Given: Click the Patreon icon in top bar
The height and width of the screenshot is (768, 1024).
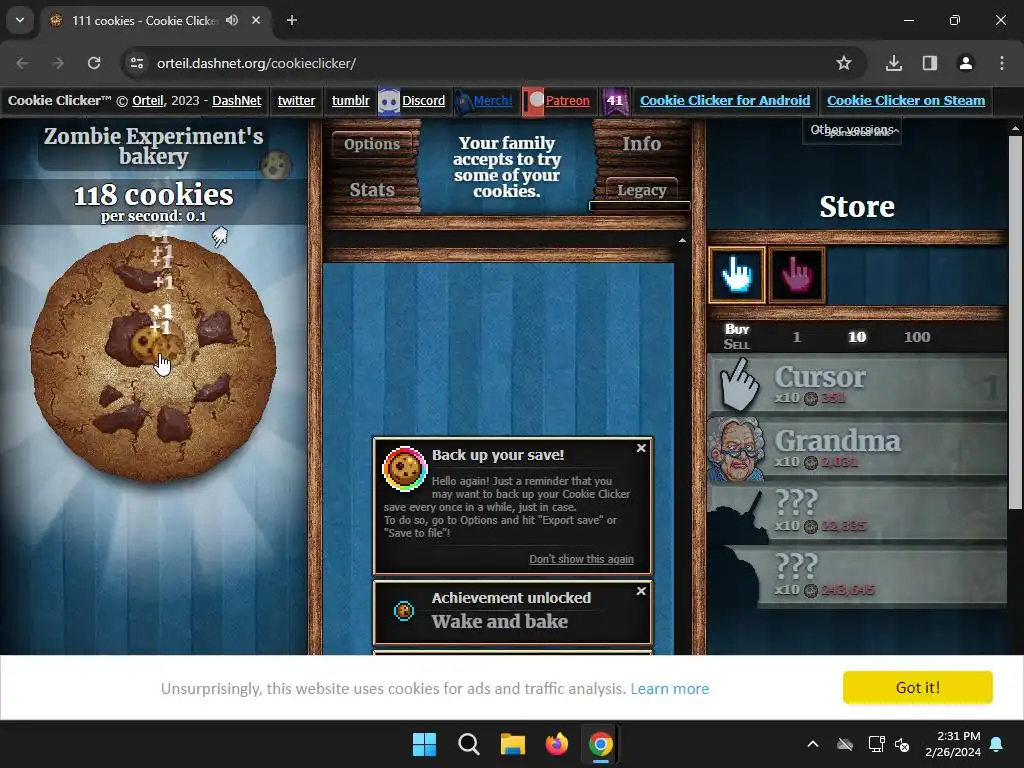Looking at the screenshot, I should point(533,101).
